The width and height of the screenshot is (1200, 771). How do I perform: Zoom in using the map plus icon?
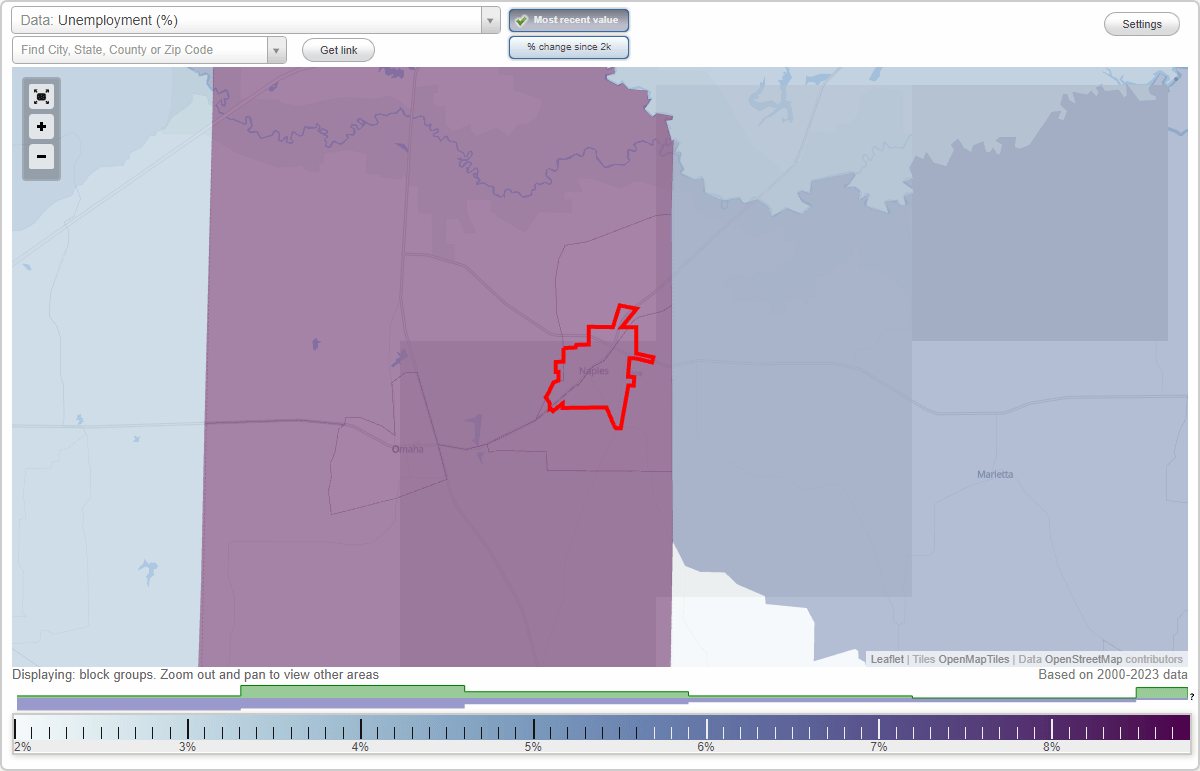(41, 127)
